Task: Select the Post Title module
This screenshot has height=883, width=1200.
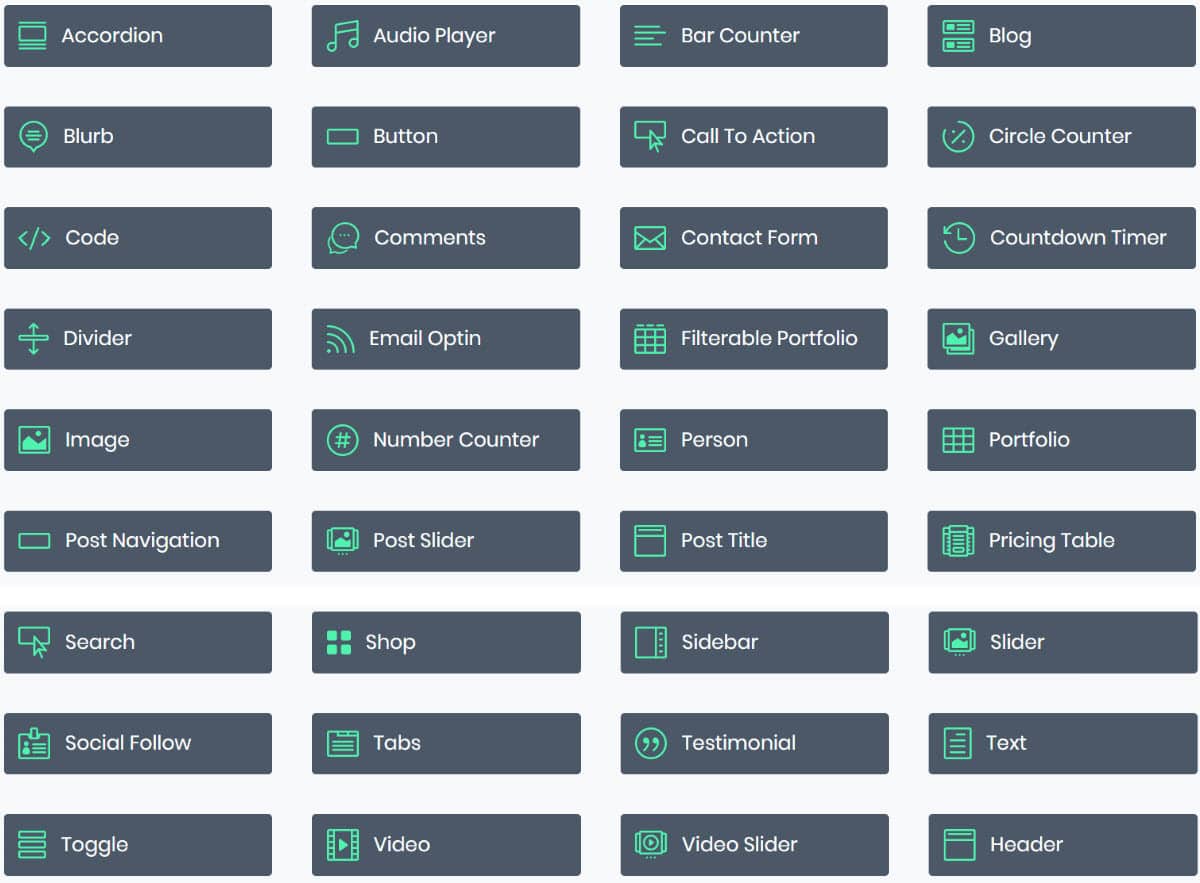Action: click(754, 541)
